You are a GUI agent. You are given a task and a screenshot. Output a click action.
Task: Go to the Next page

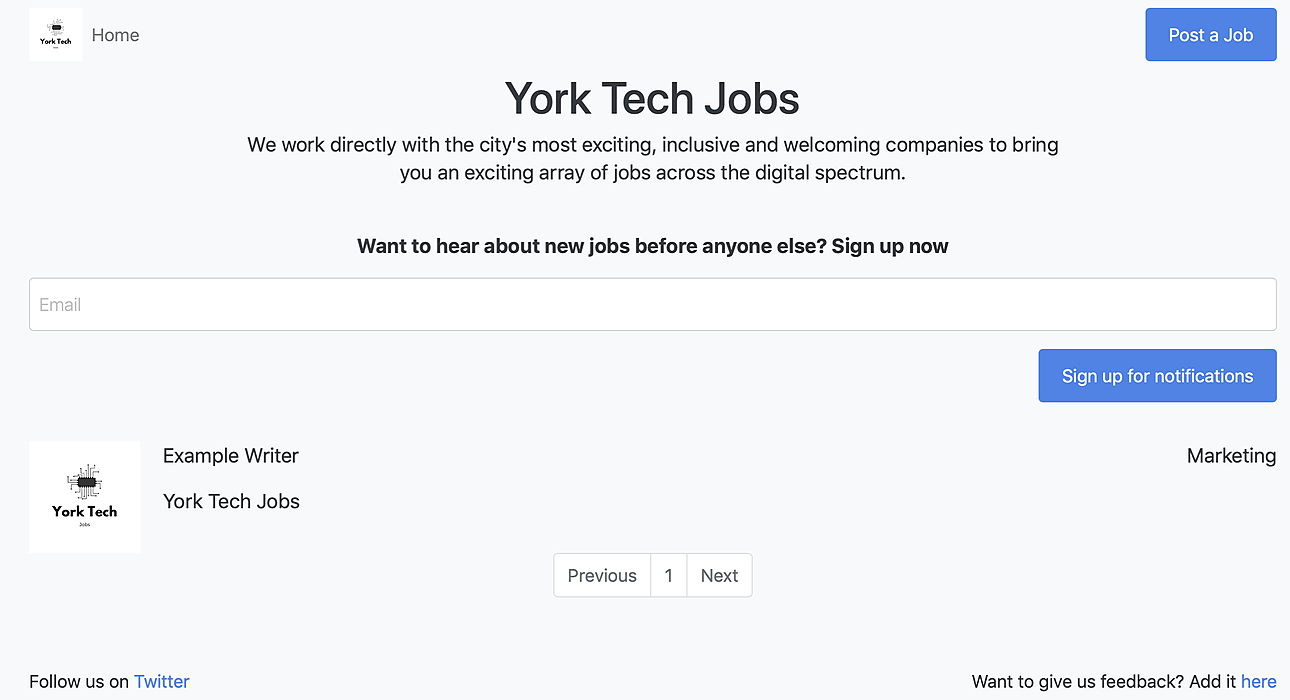click(x=719, y=576)
